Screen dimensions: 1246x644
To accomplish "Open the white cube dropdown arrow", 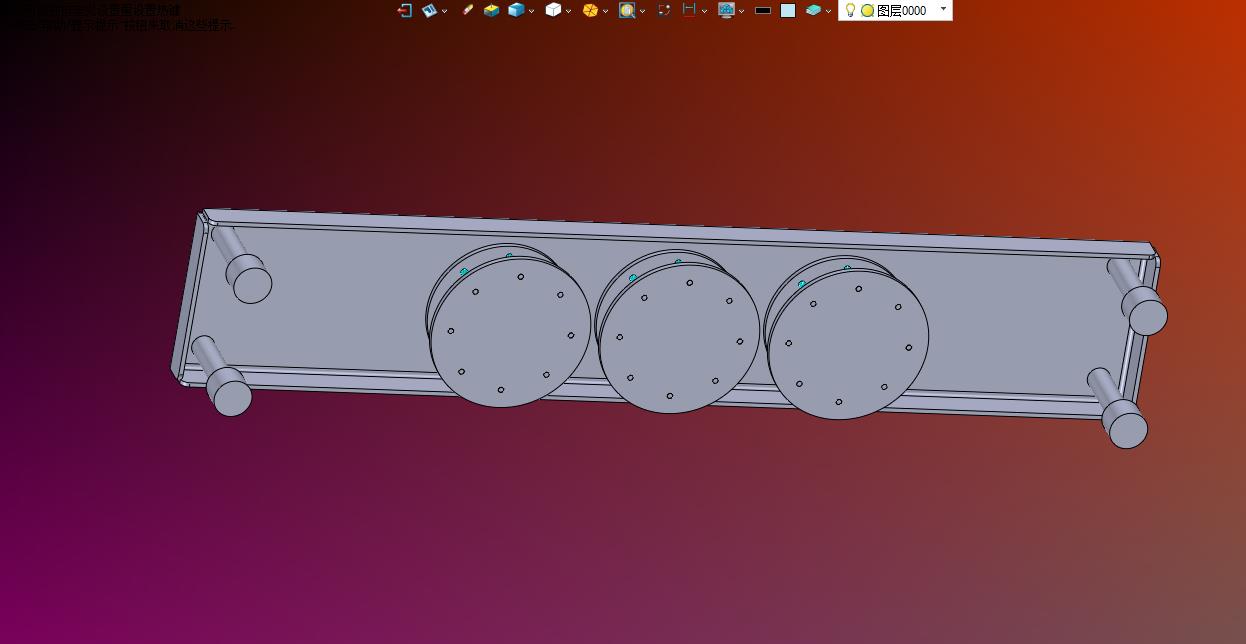I will (x=568, y=11).
